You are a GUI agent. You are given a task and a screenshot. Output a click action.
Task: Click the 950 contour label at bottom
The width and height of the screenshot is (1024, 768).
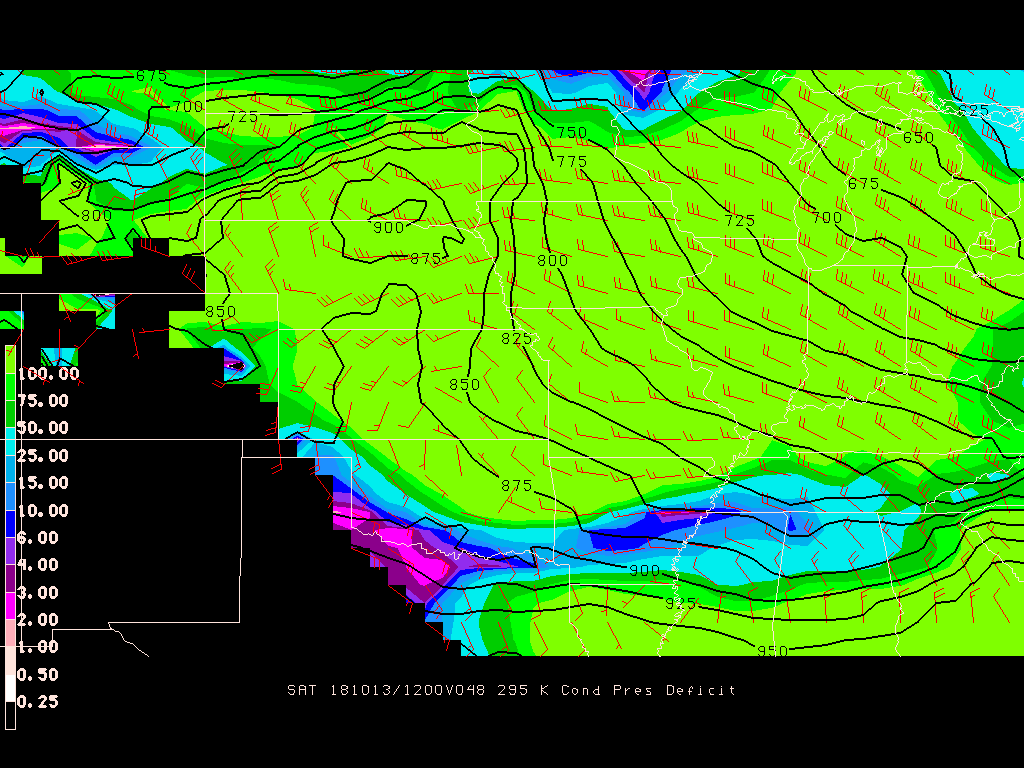tap(772, 651)
